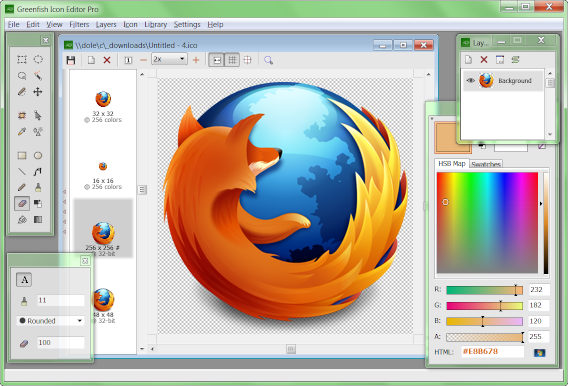Image resolution: width=568 pixels, height=386 pixels.
Task: Switch to the Swatches tab
Action: pyautogui.click(x=486, y=164)
